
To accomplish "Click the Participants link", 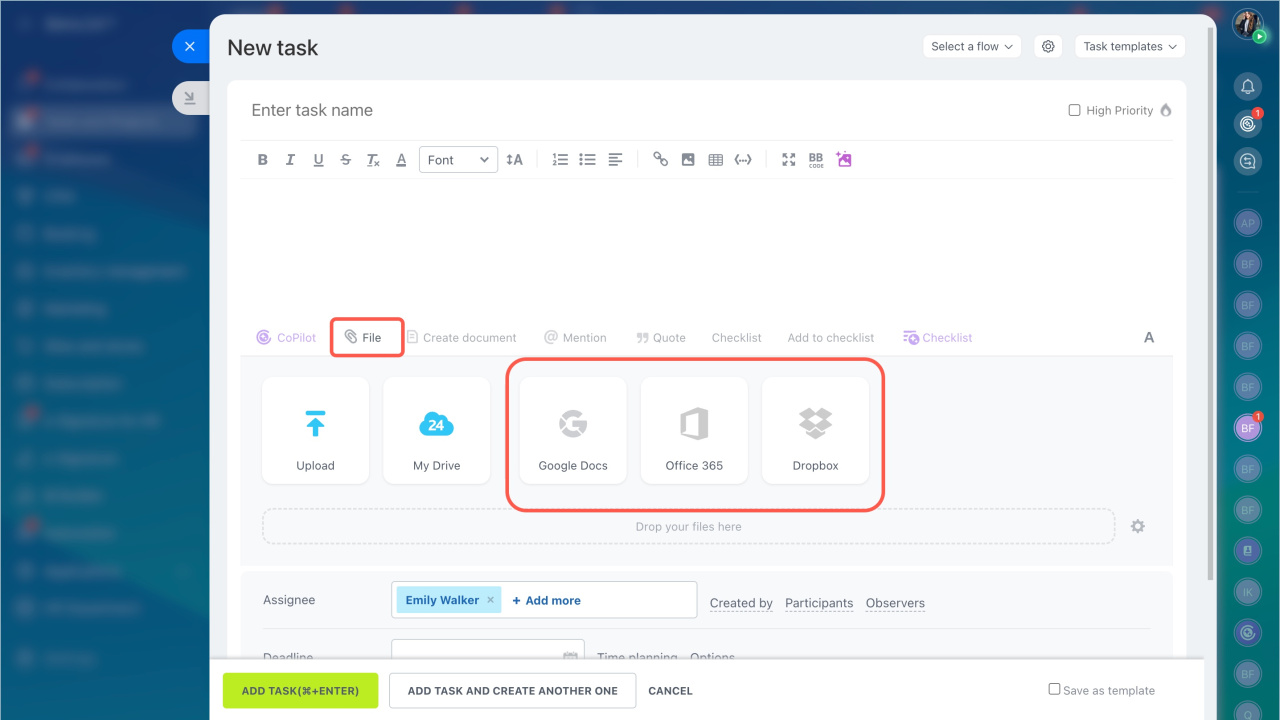I will (x=819, y=603).
